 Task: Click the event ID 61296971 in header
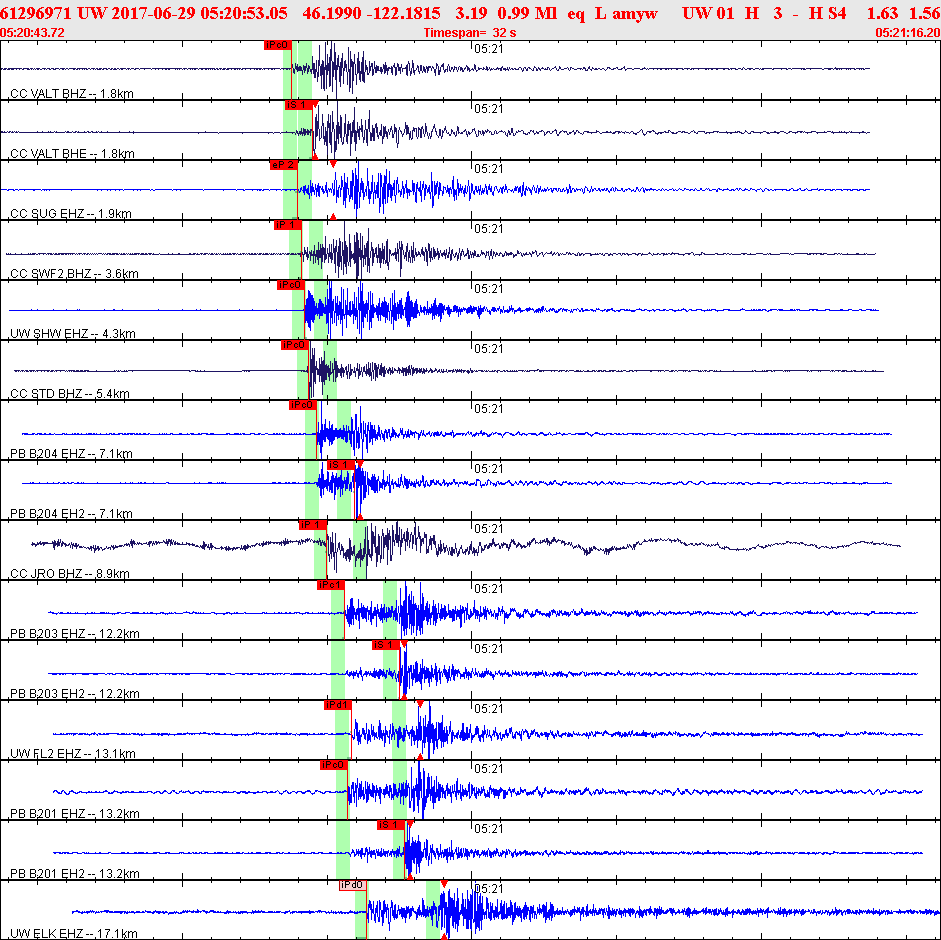pyautogui.click(x=35, y=14)
